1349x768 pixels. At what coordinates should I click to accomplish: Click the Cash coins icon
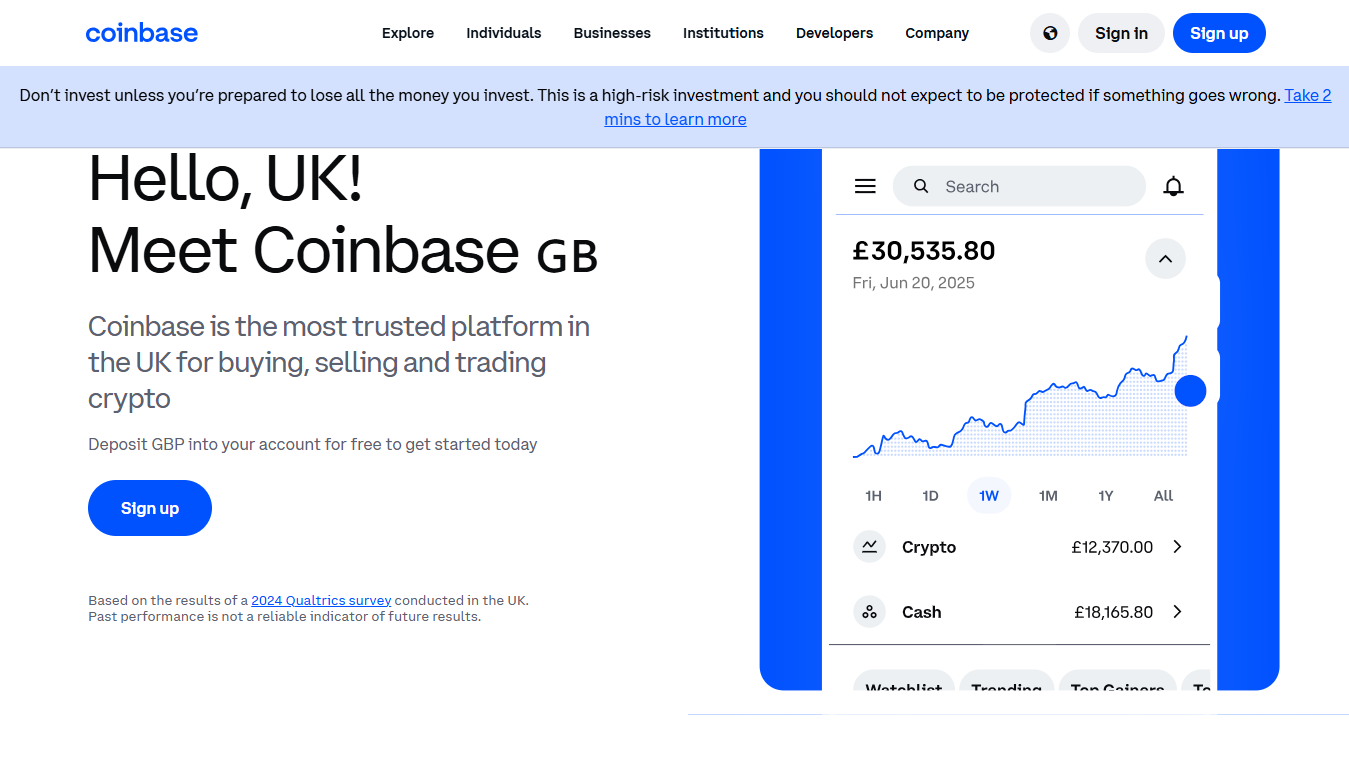tap(869, 612)
